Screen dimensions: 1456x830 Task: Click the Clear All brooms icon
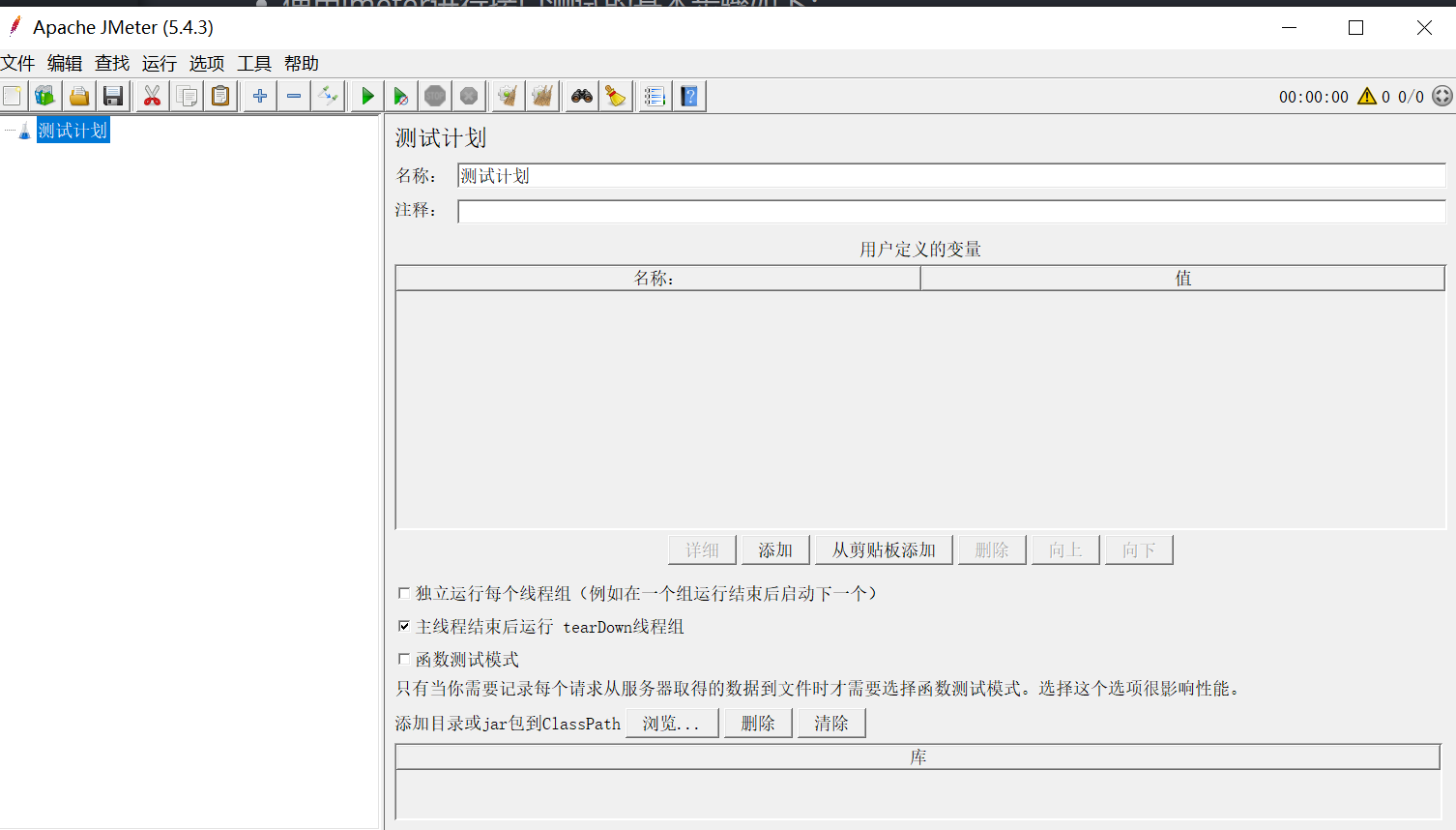coord(542,96)
